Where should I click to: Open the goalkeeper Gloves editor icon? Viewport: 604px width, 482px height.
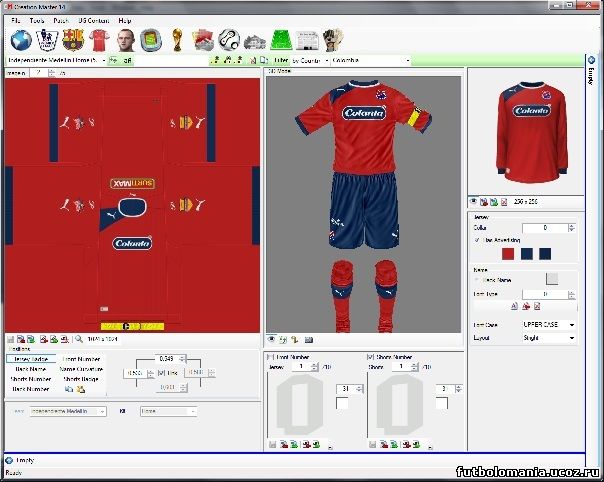333,40
